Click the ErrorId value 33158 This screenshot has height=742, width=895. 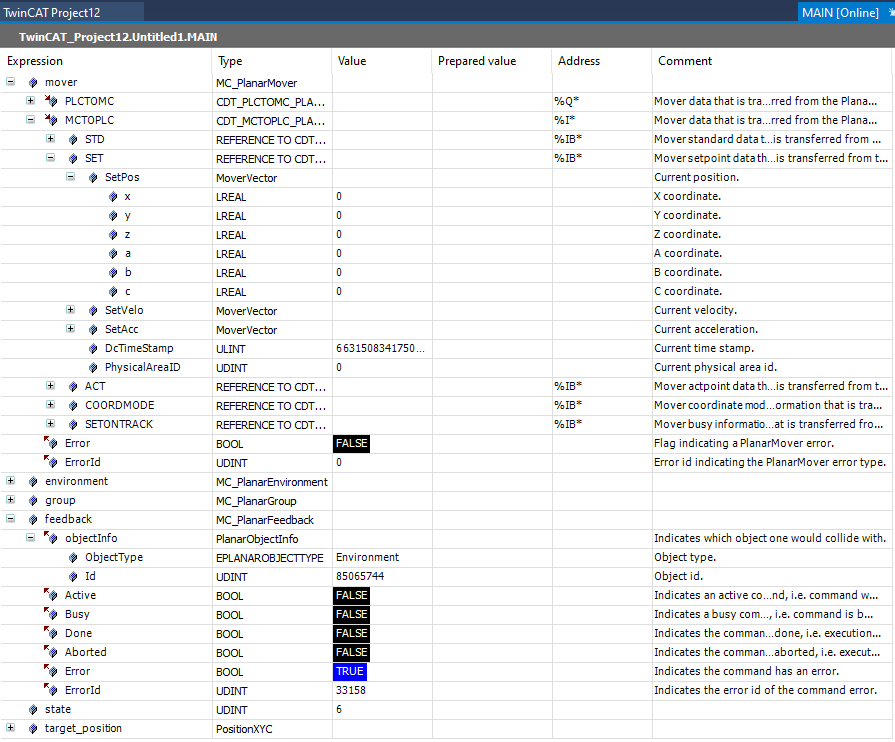tap(350, 690)
